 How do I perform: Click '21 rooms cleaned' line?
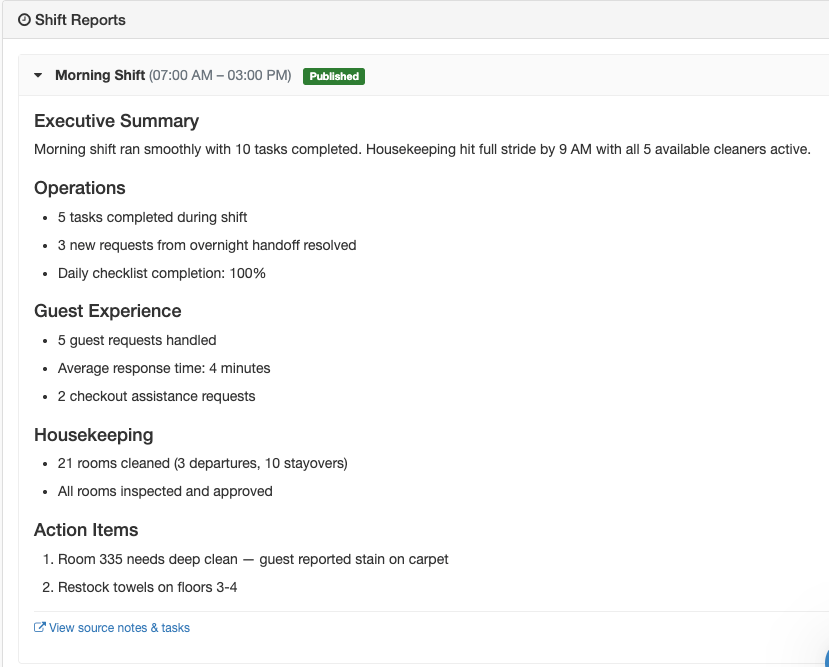(202, 464)
